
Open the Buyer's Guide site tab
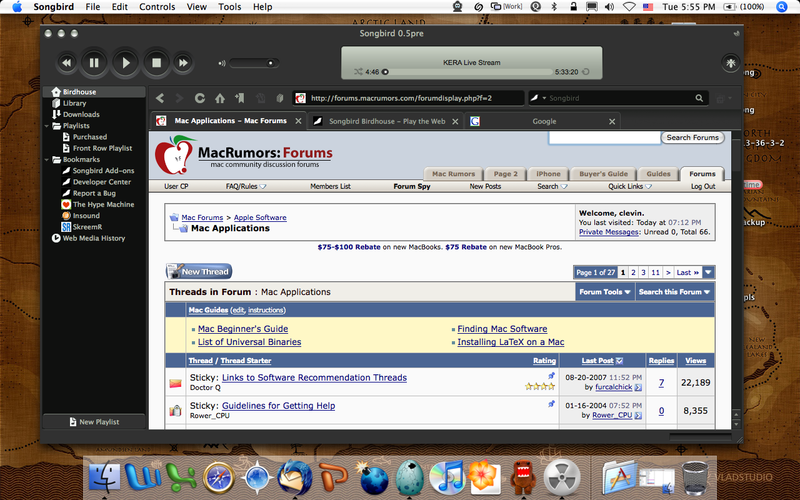click(x=603, y=174)
